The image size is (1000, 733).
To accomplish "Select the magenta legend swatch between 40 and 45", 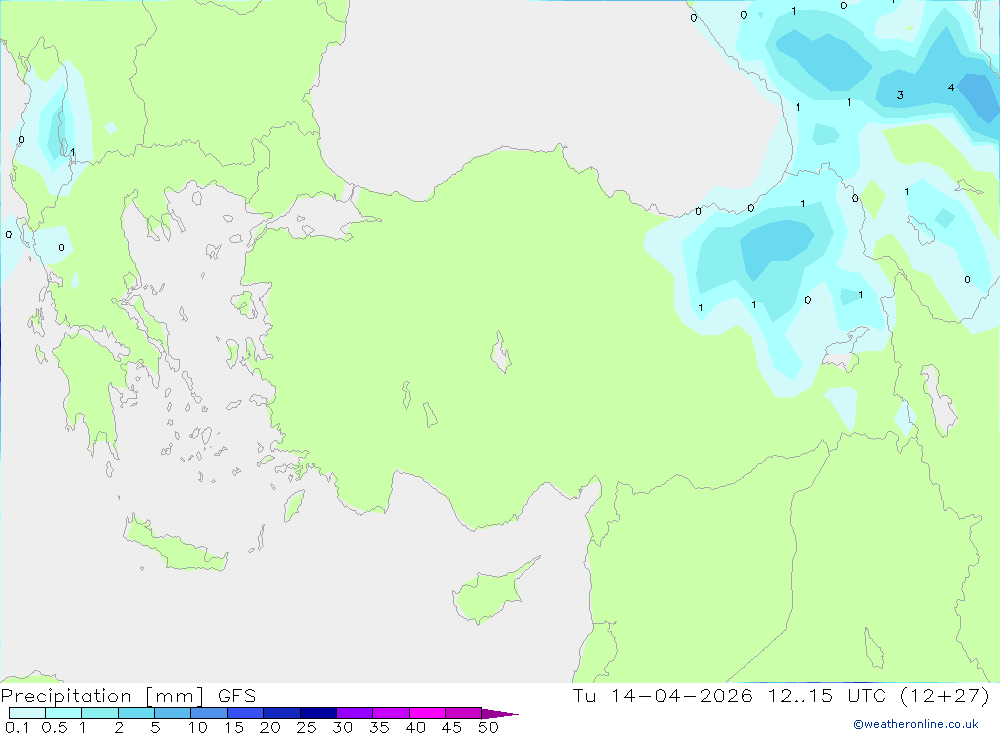I will pos(427,713).
